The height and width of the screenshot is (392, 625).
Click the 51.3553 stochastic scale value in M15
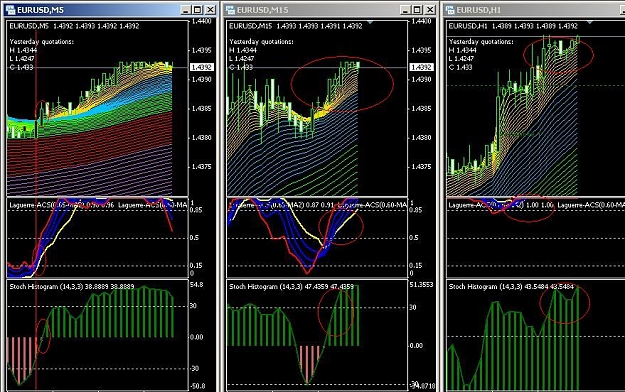pyautogui.click(x=421, y=285)
